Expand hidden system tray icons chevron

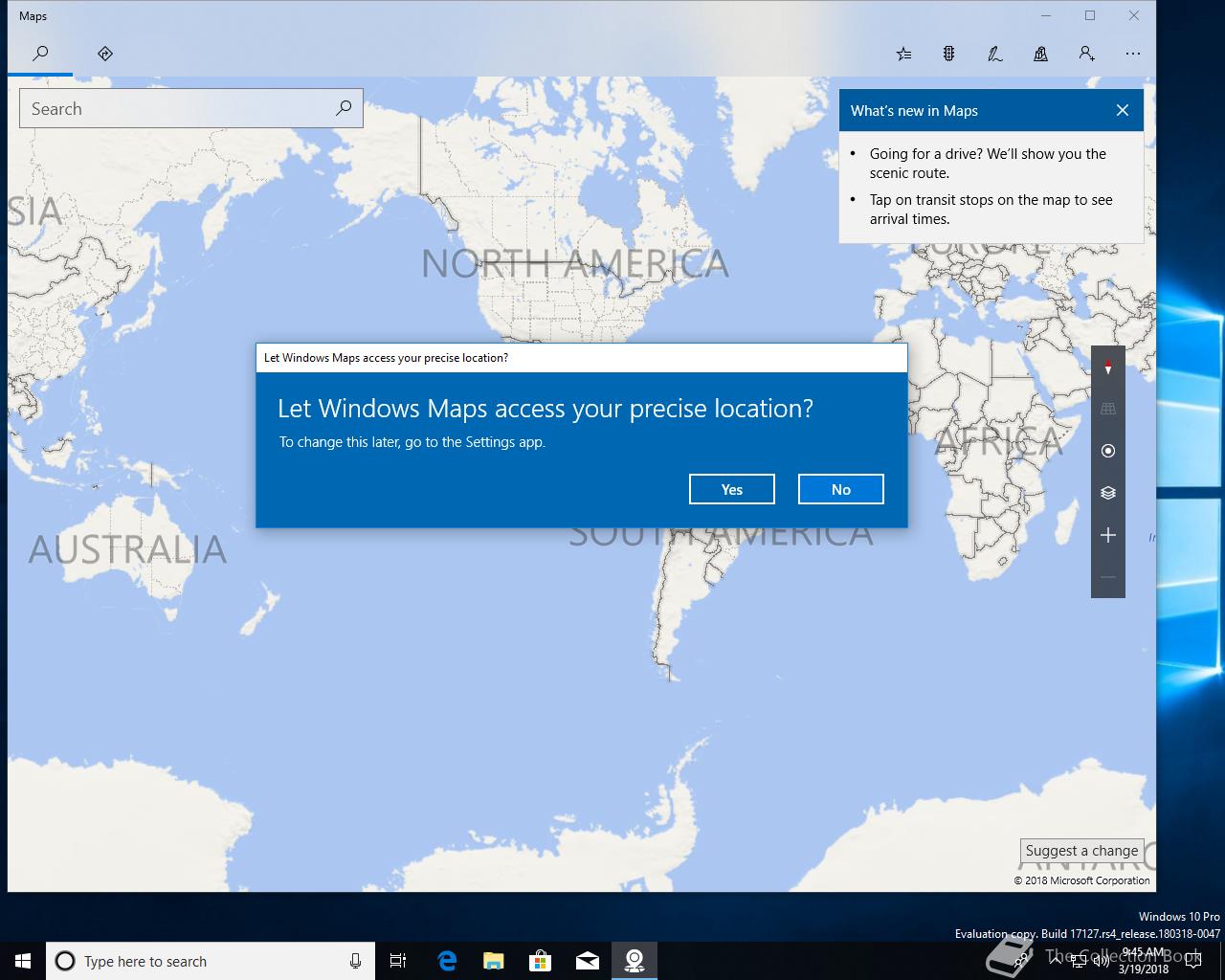1054,961
